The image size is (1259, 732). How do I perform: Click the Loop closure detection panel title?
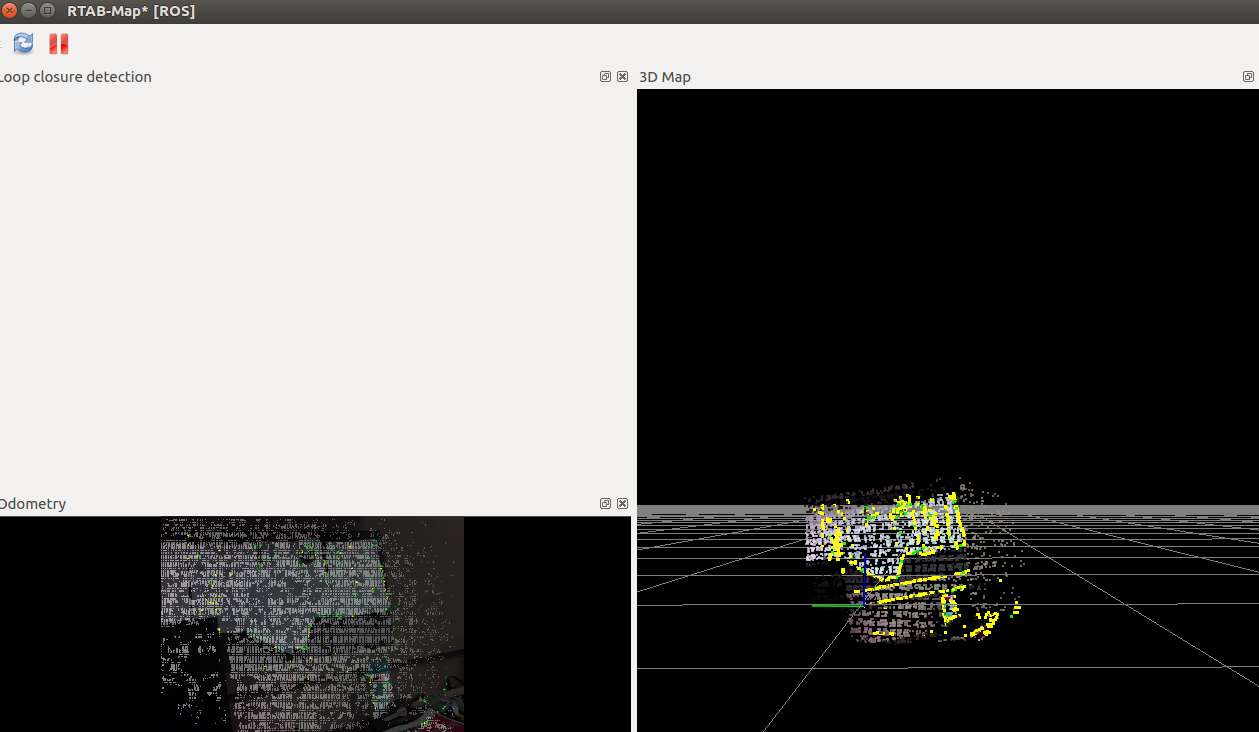(76, 76)
